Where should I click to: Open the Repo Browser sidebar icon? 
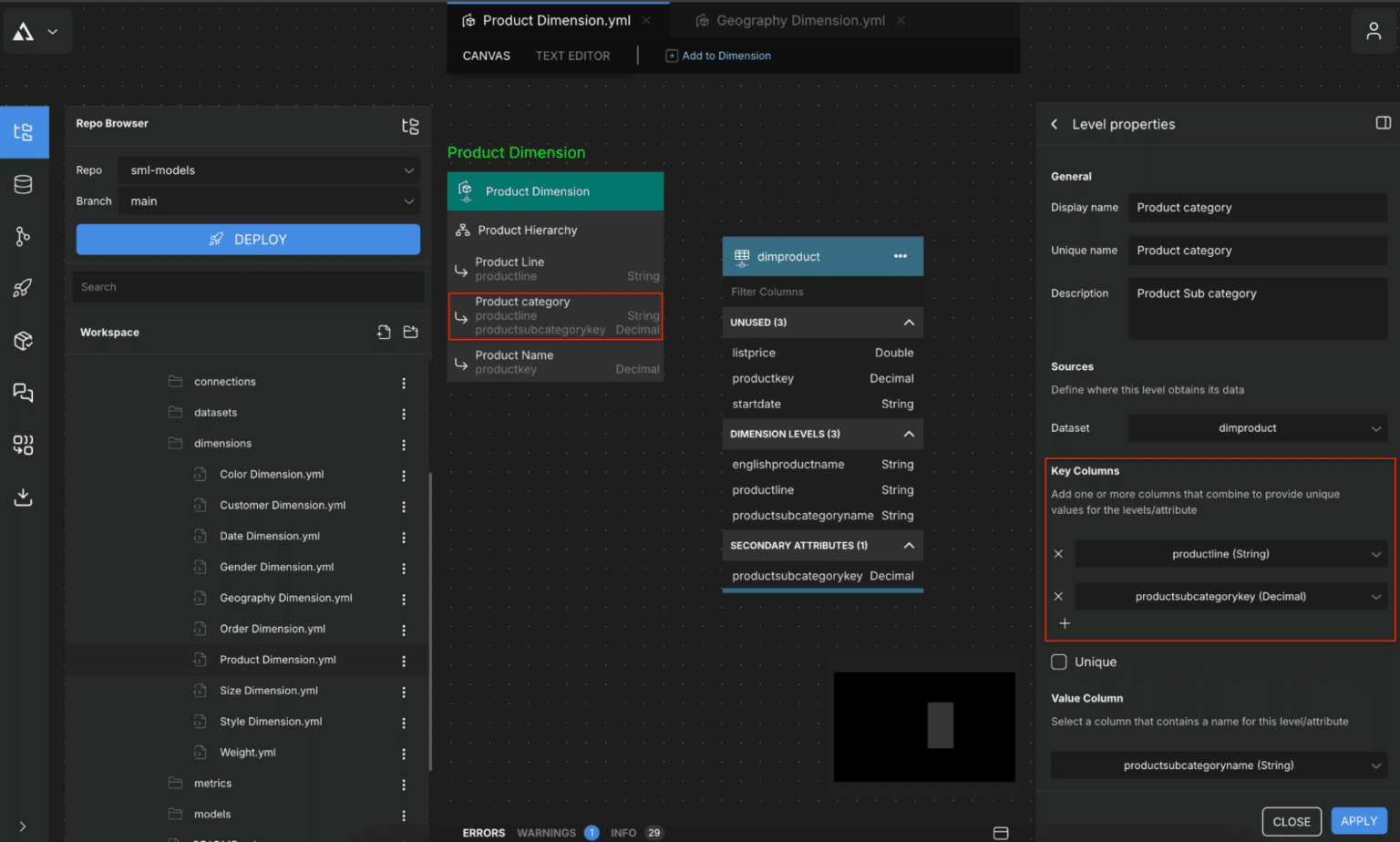24,132
